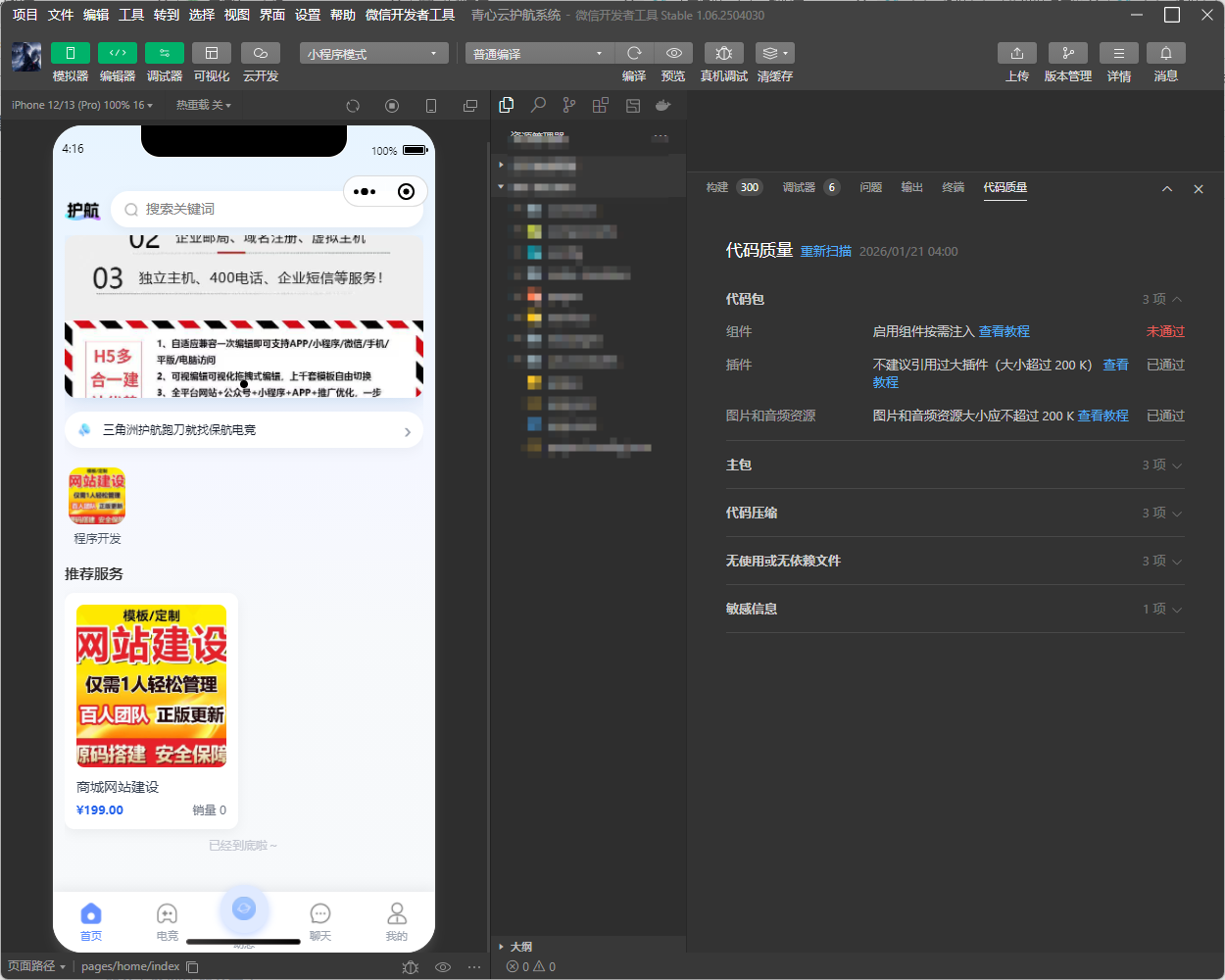Open the search icon in the editor sidebar
The width and height of the screenshot is (1225, 980).
pyautogui.click(x=538, y=105)
